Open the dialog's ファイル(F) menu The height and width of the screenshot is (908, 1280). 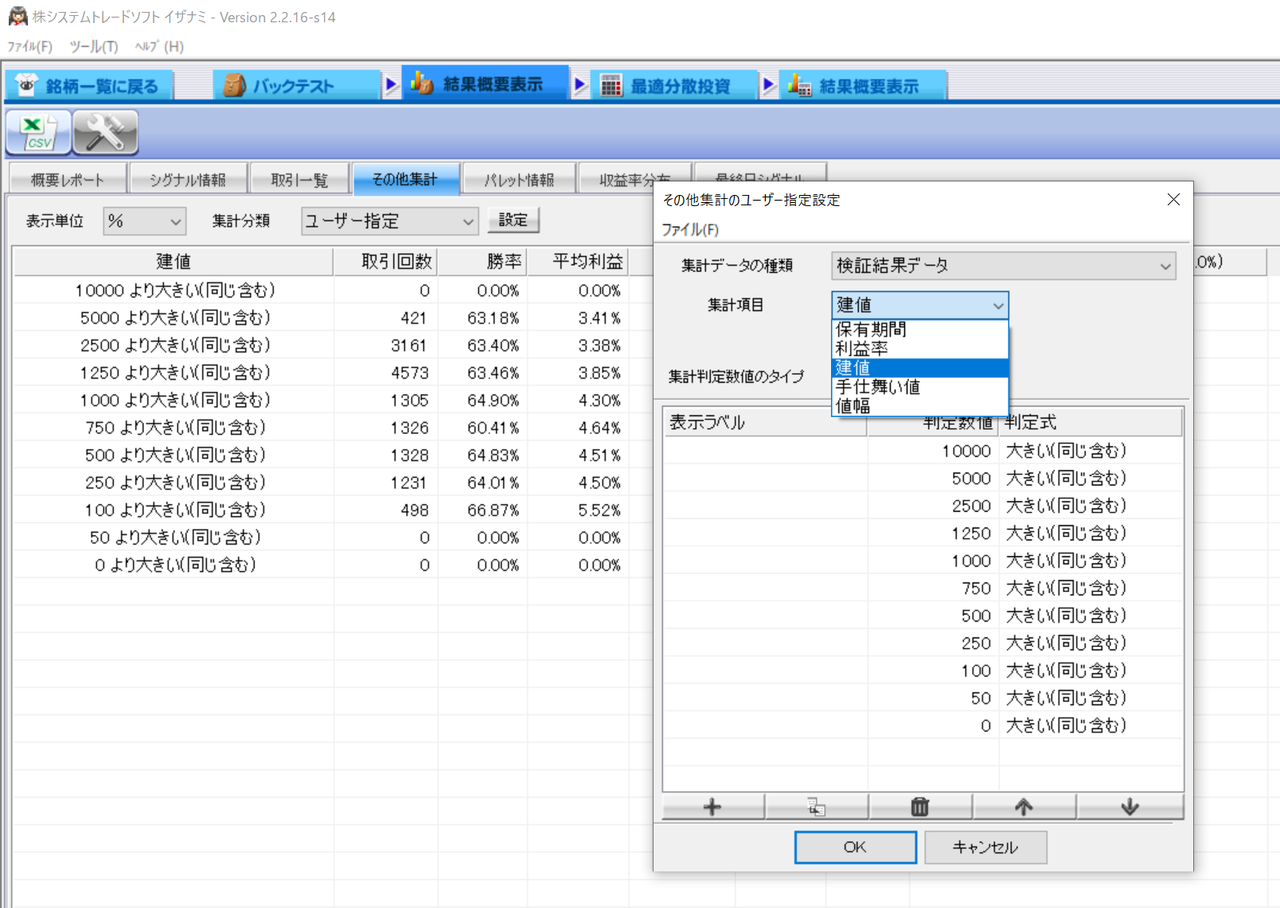[x=690, y=229]
